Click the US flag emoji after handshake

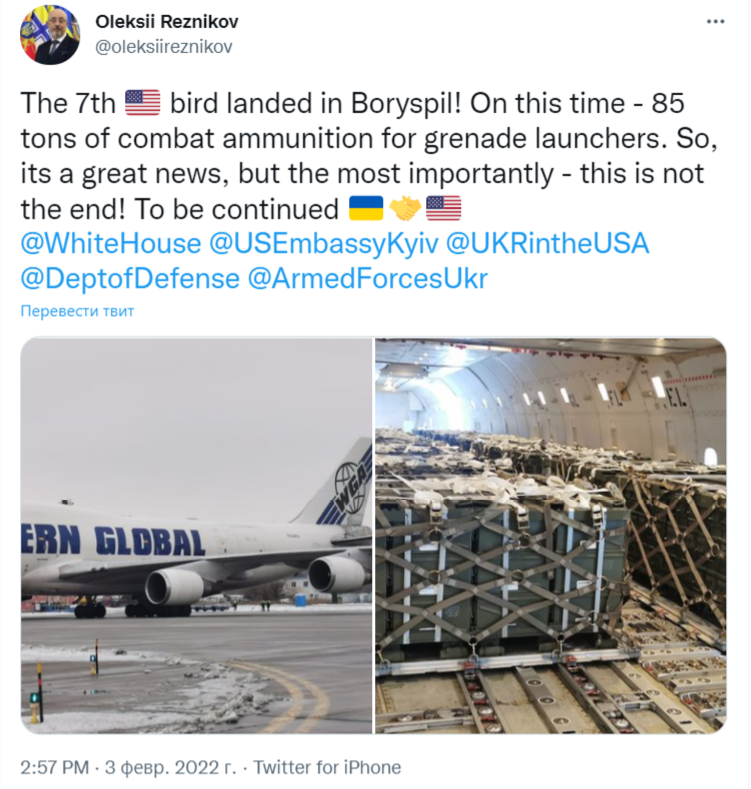[443, 208]
